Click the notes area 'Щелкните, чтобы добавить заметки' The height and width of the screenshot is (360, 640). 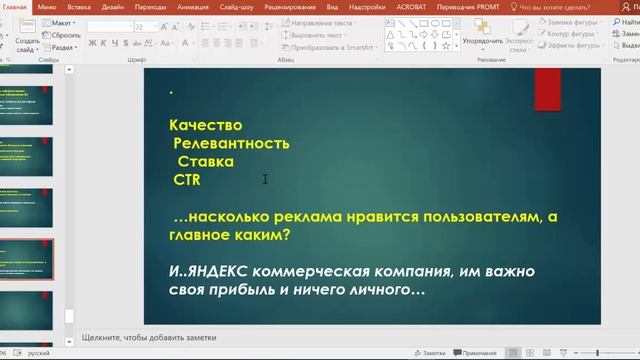(x=149, y=338)
